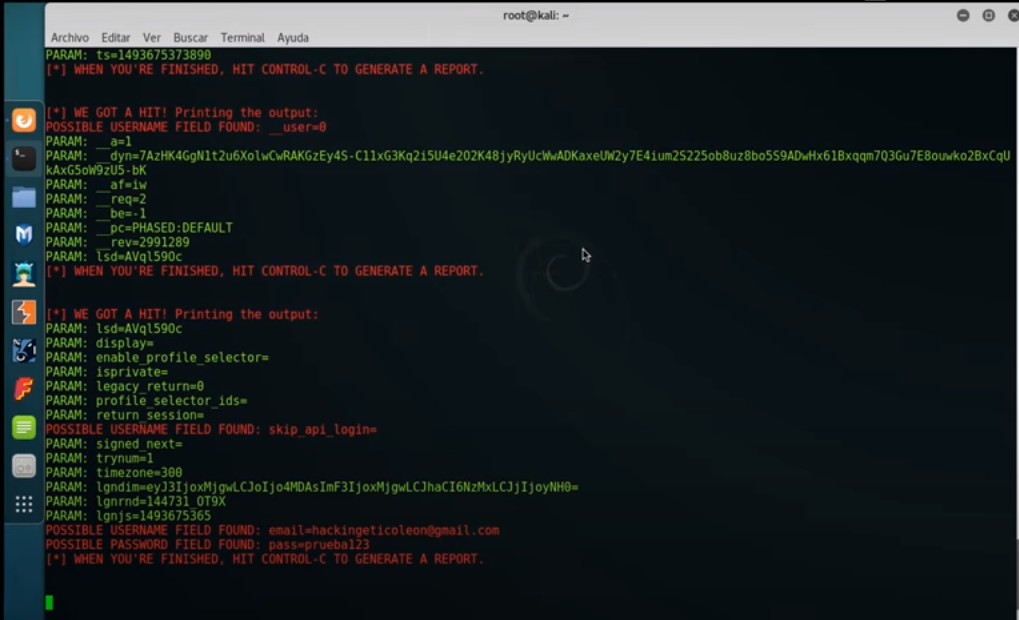Maximize the root@kali terminal window
This screenshot has width=1019, height=620.
(x=988, y=15)
